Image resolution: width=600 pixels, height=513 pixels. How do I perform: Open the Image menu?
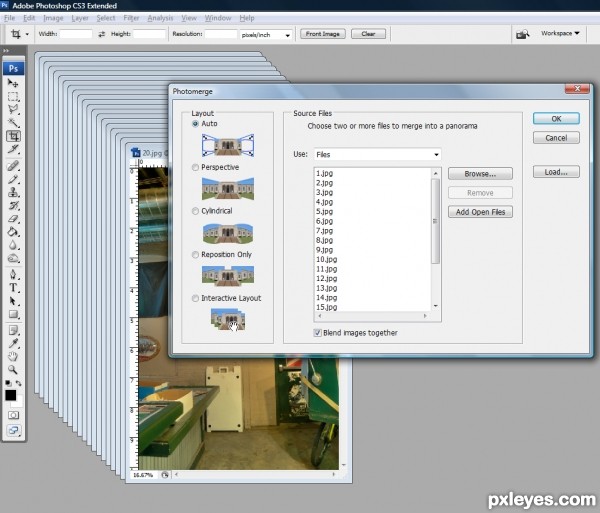tap(53, 18)
